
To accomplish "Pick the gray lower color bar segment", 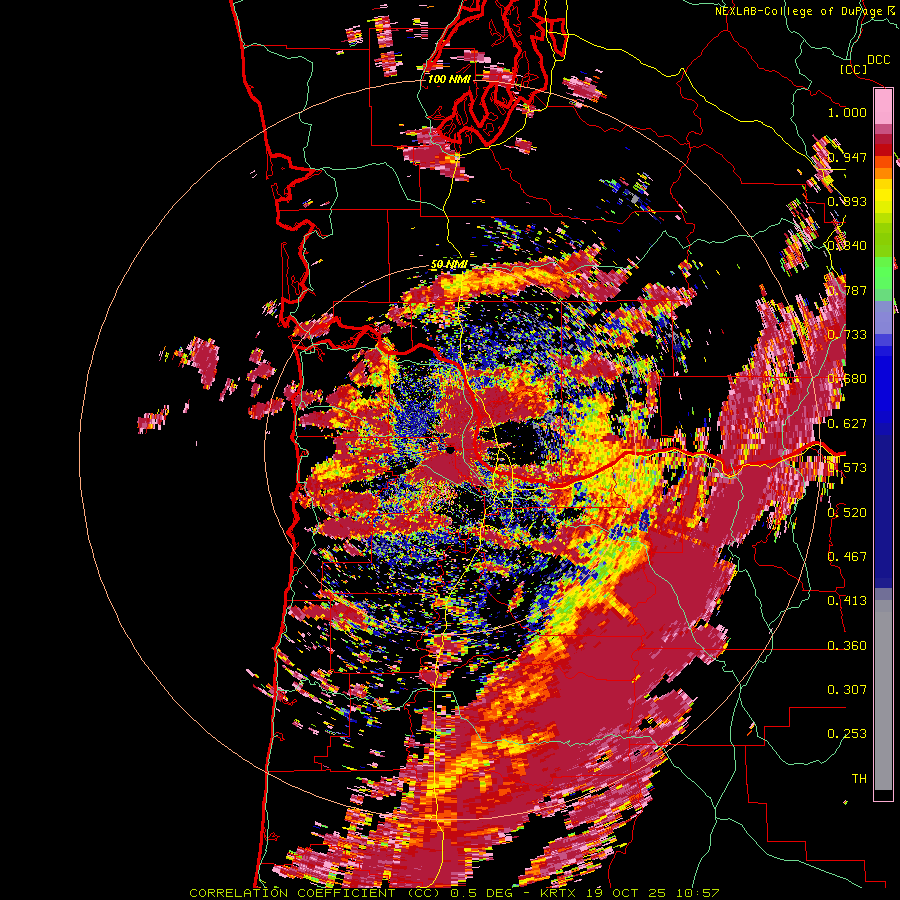I will [883, 695].
